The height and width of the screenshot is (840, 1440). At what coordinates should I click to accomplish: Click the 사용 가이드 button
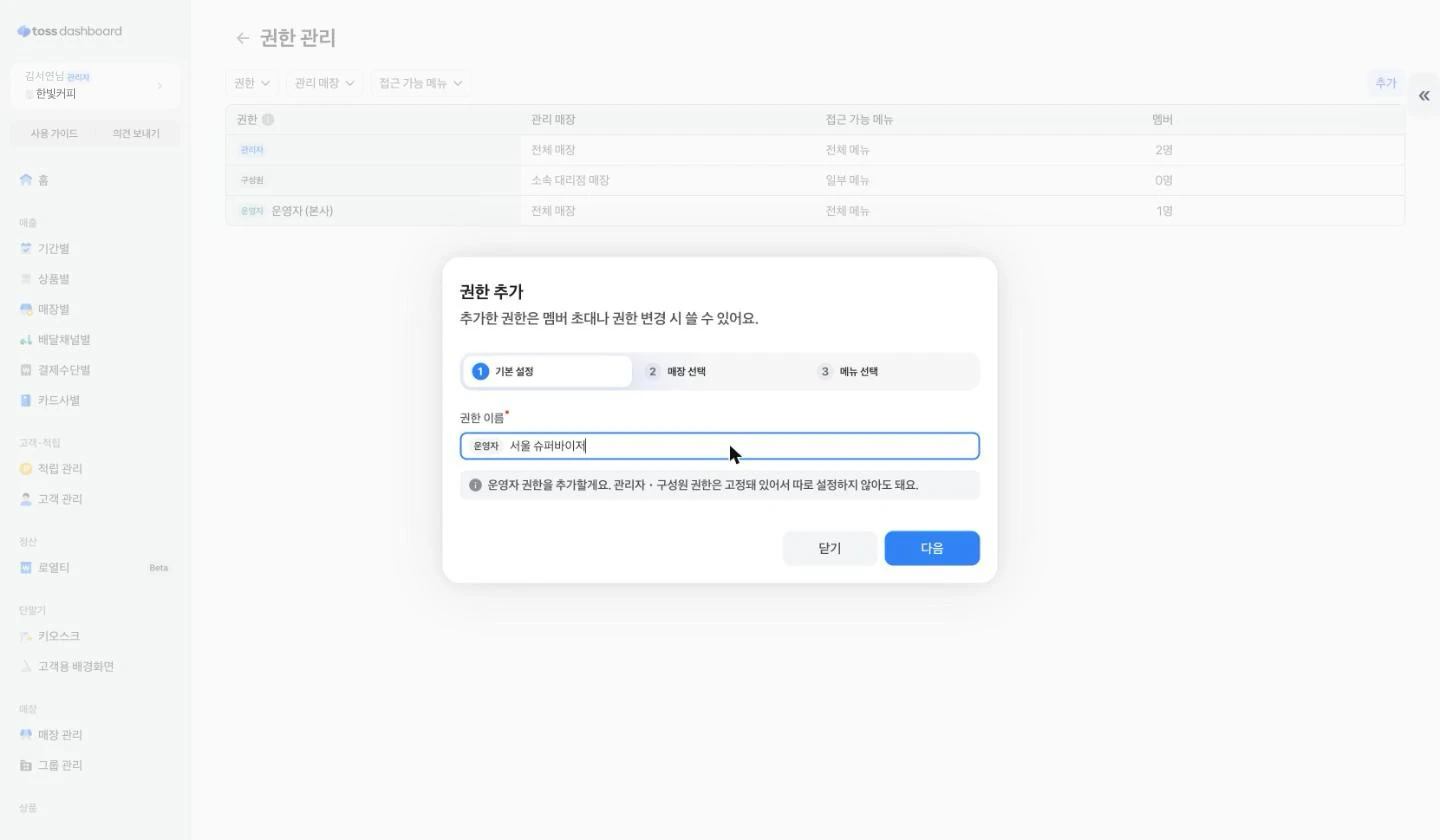pyautogui.click(x=54, y=133)
